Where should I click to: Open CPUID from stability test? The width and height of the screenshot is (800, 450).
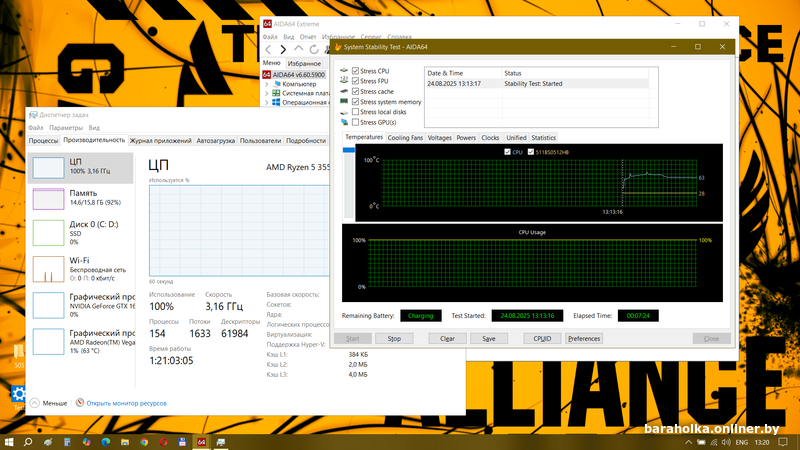click(542, 338)
